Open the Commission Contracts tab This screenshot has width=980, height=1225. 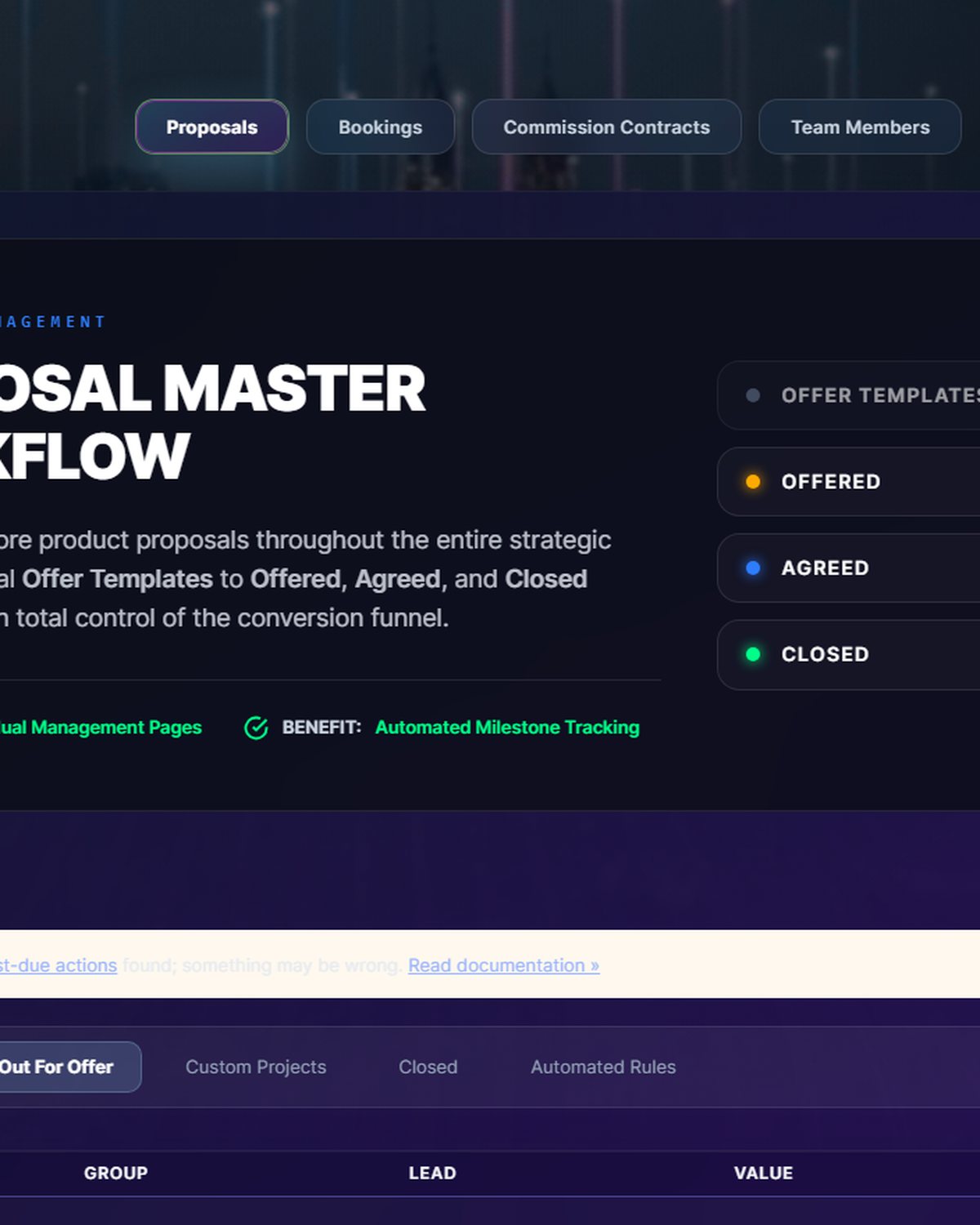pyautogui.click(x=607, y=127)
